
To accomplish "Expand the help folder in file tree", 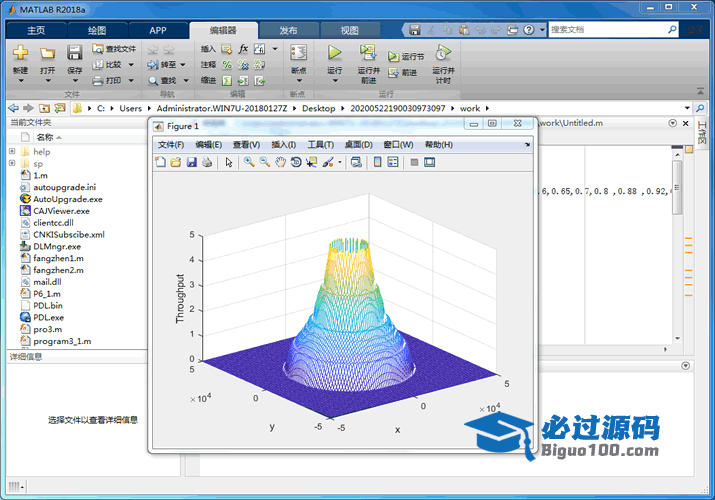I will tap(12, 151).
